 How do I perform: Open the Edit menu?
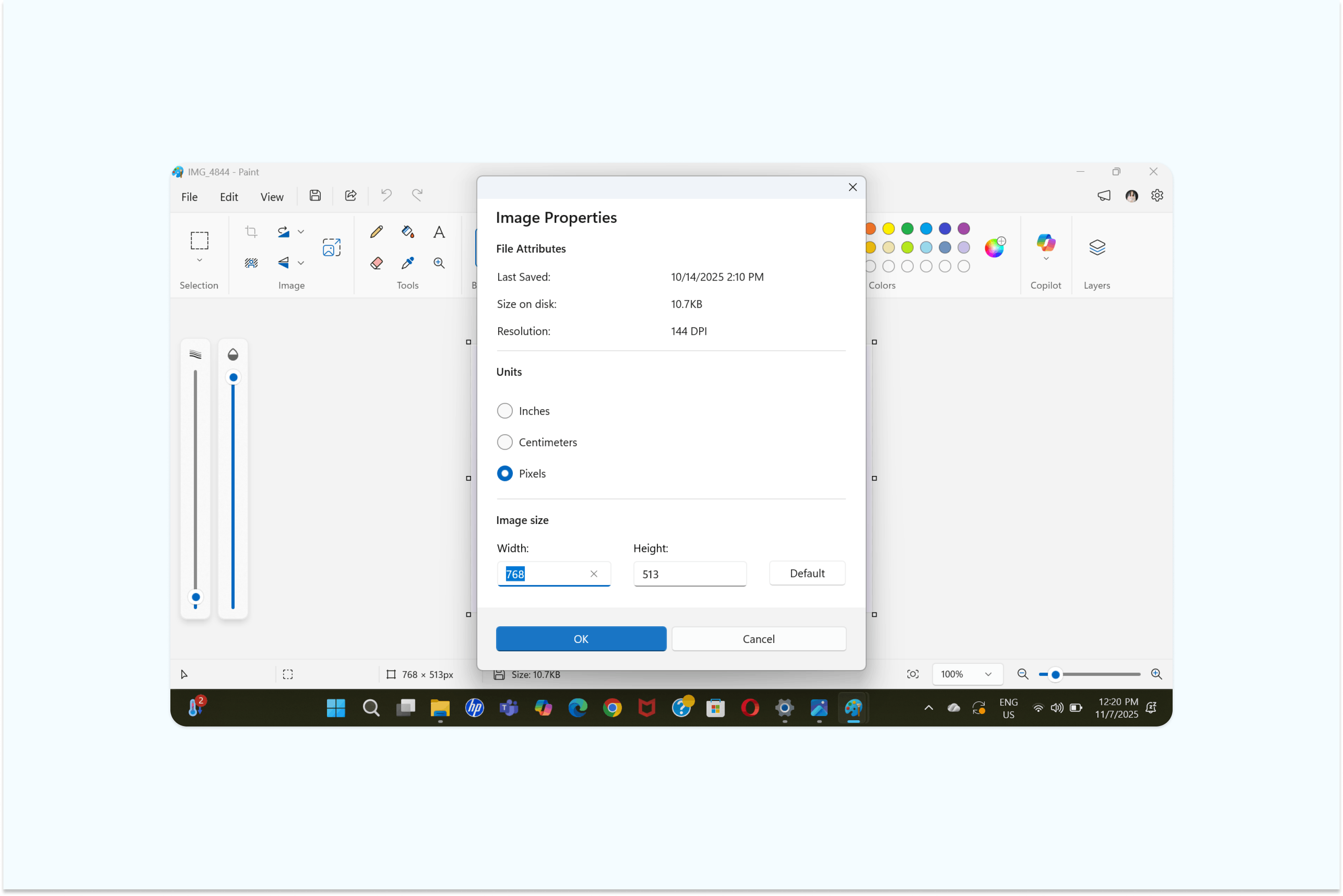click(228, 196)
